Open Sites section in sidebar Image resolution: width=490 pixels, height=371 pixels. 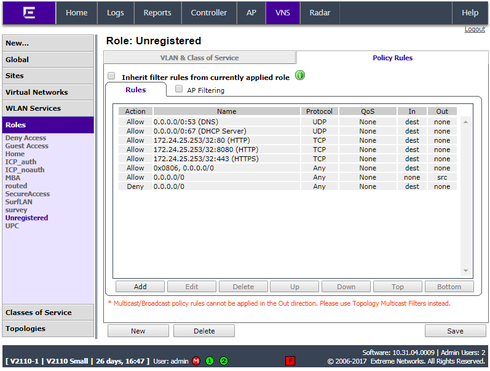coord(48,76)
